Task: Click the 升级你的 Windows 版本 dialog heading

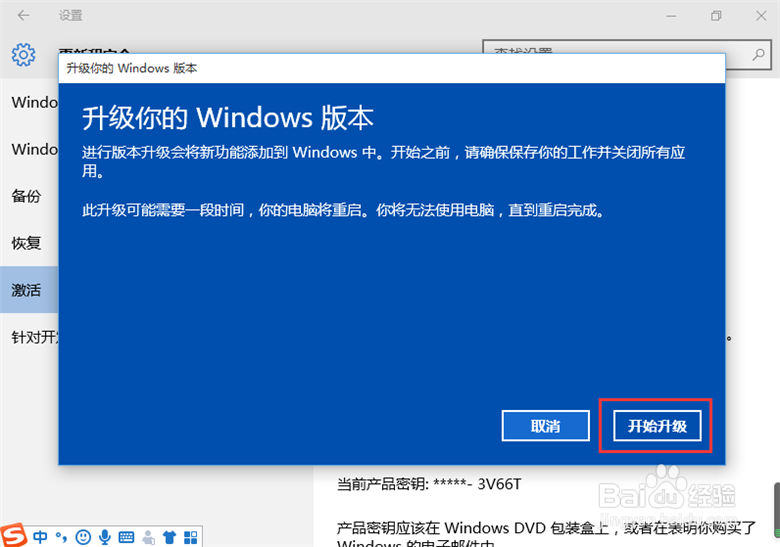Action: (228, 118)
